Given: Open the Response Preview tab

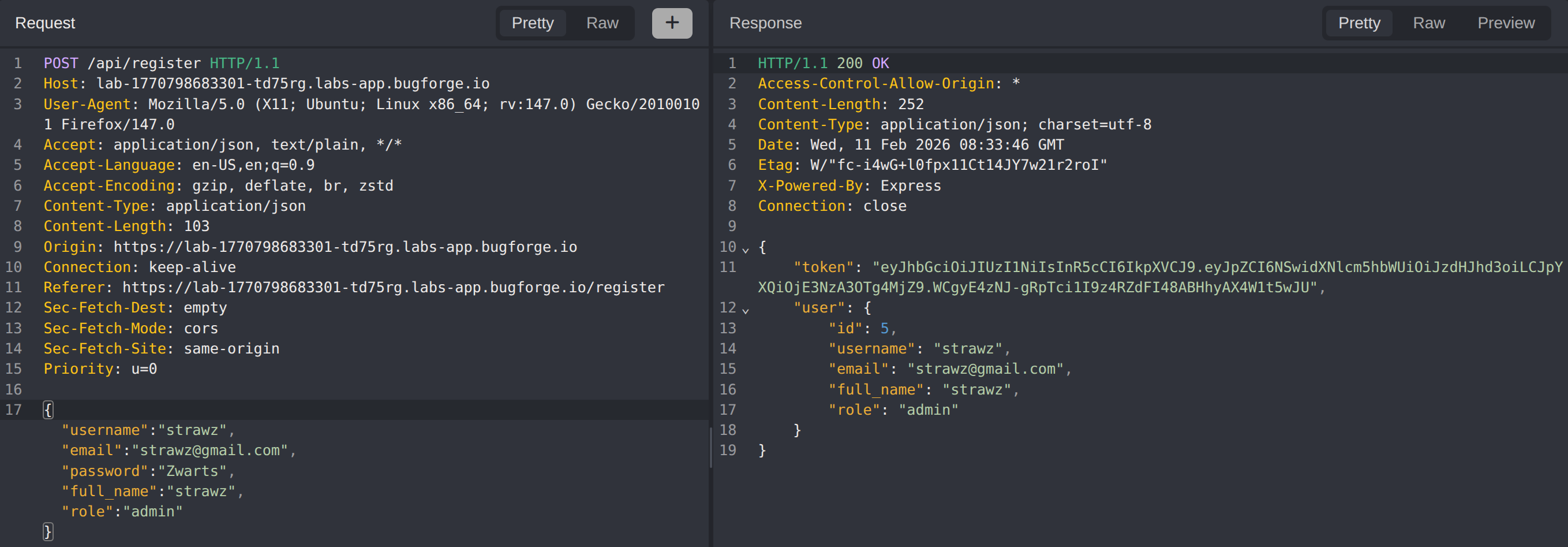Looking at the screenshot, I should point(1505,23).
